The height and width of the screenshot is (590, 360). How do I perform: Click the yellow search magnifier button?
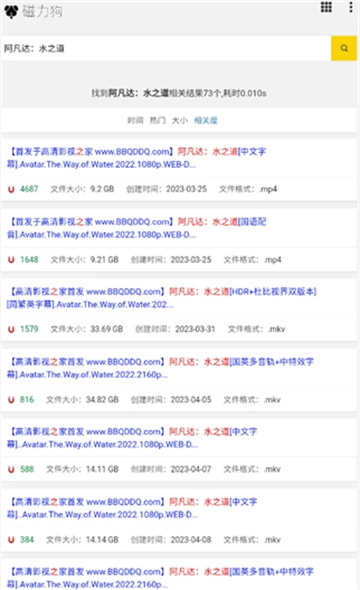(344, 48)
